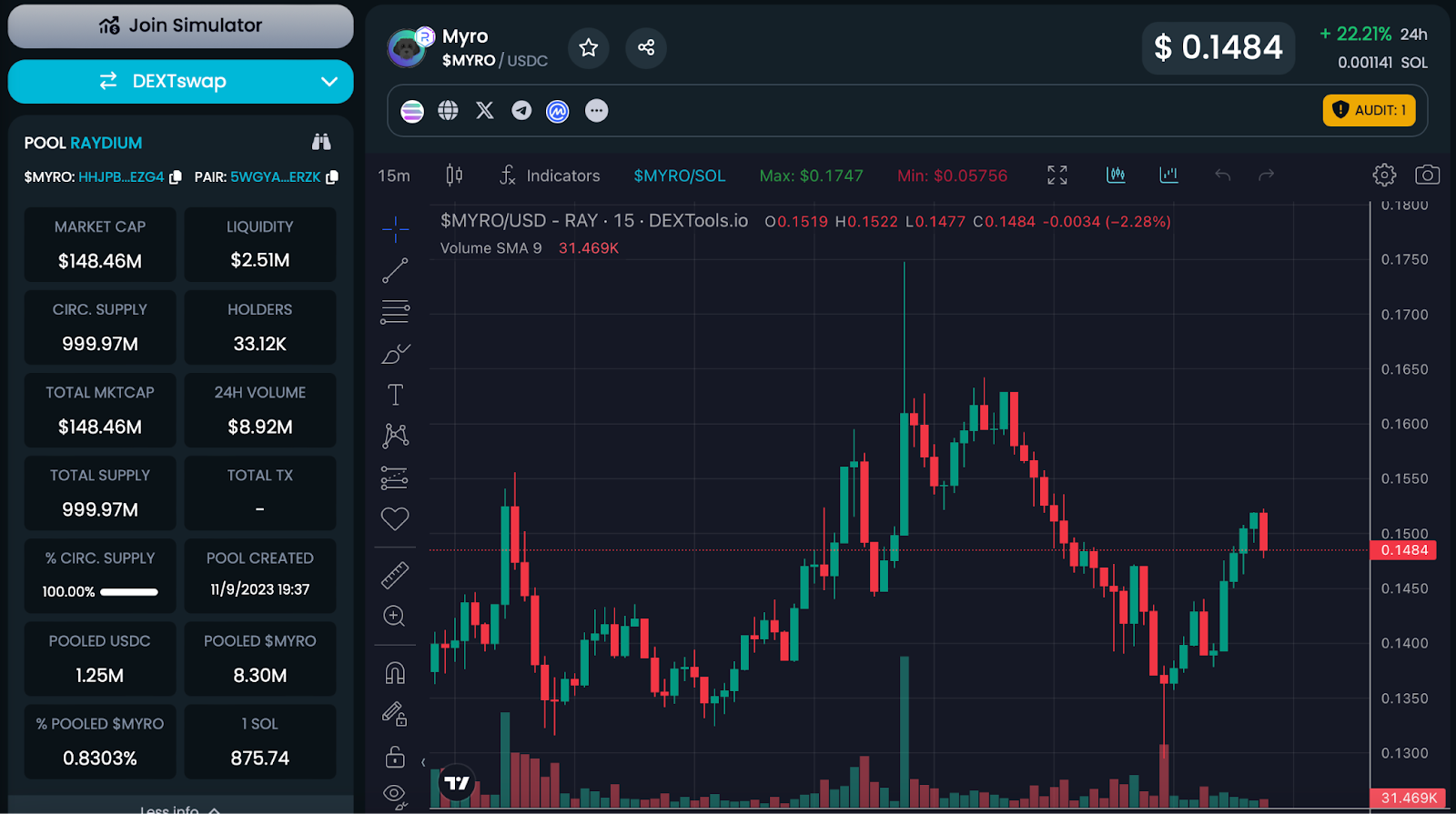1456x814 pixels.
Task: Open pool explorer binoculars icon
Action: pyautogui.click(x=321, y=142)
